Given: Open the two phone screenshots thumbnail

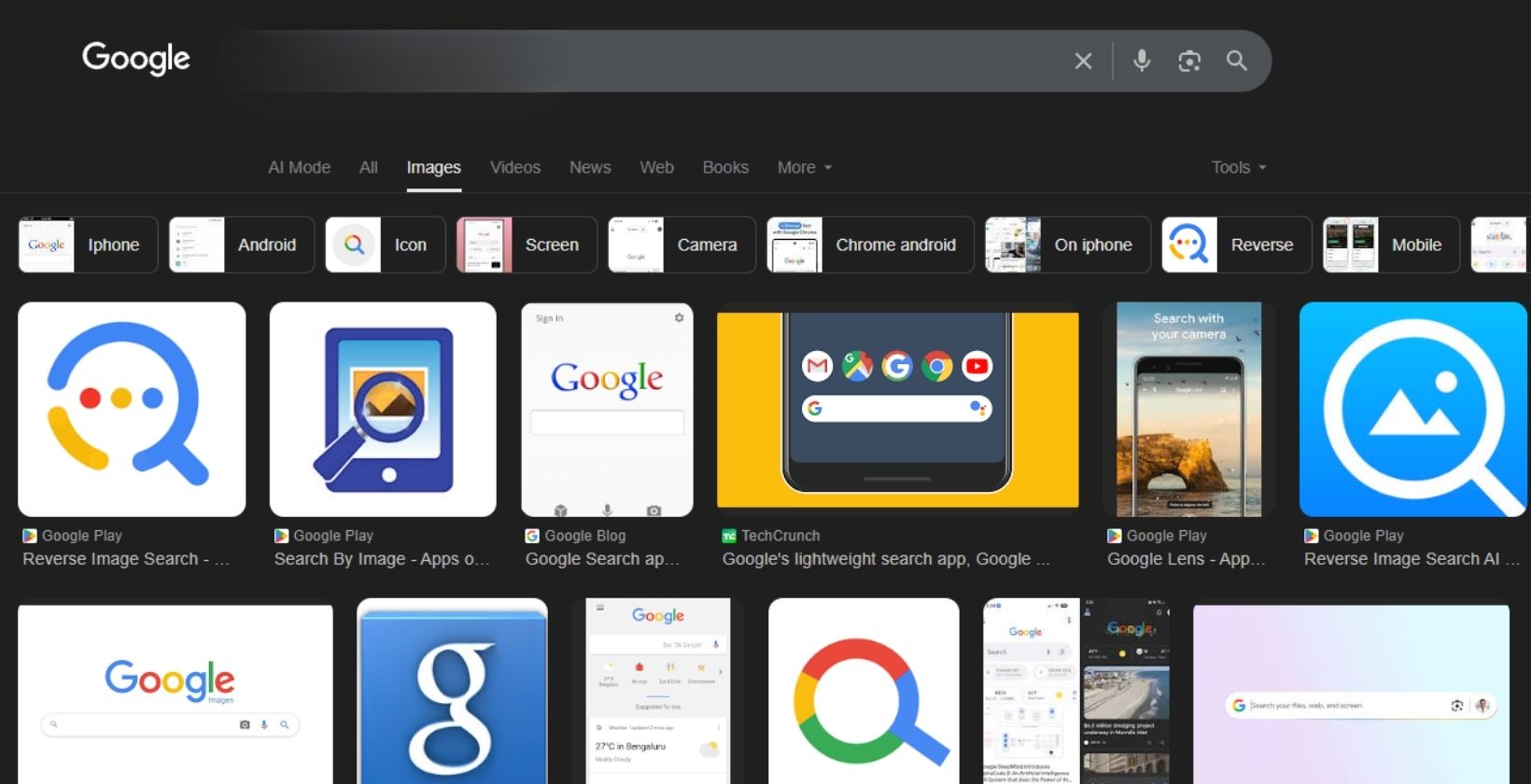Looking at the screenshot, I should (1076, 692).
